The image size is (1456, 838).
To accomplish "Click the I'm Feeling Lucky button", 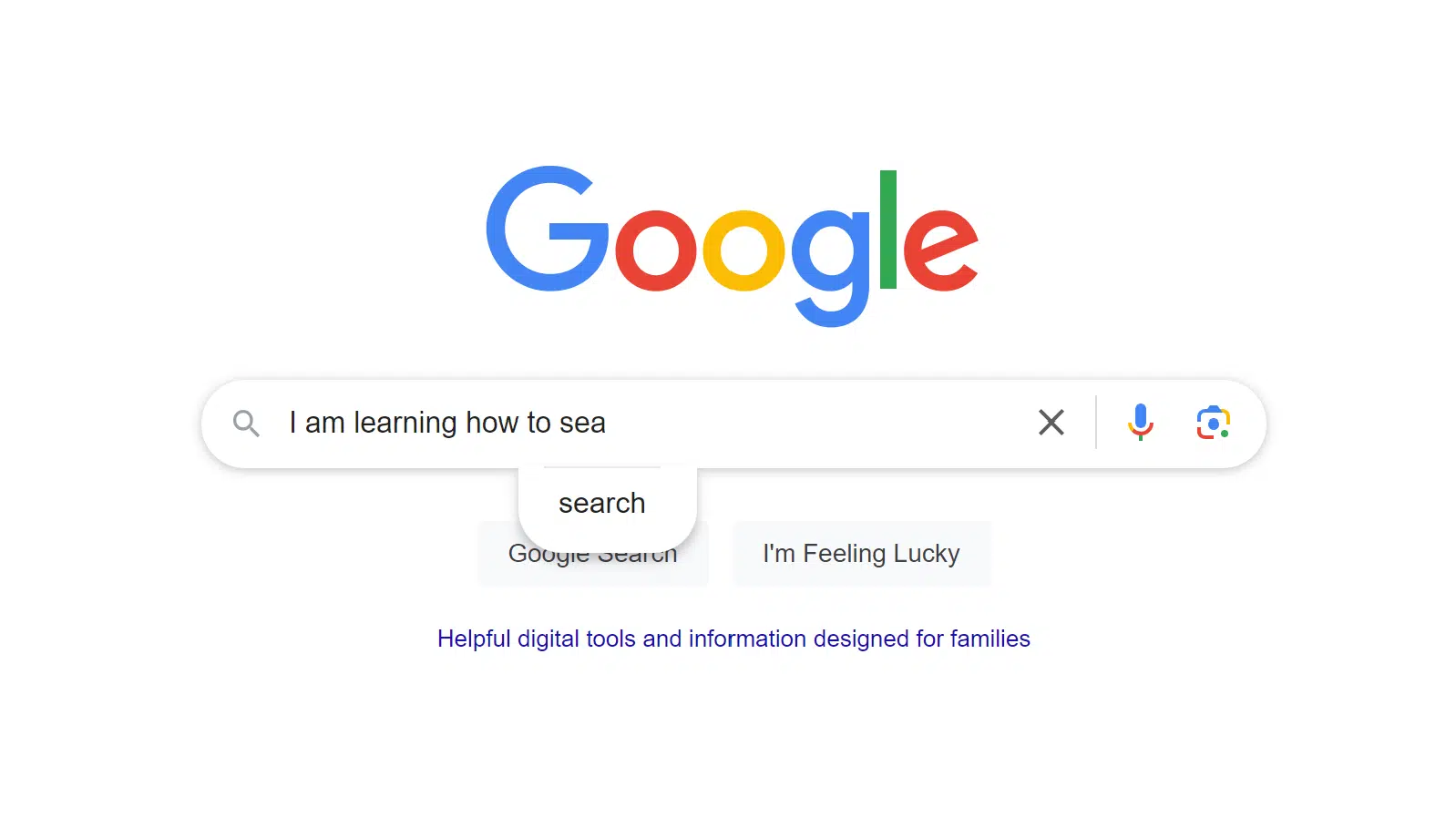I will (x=861, y=553).
